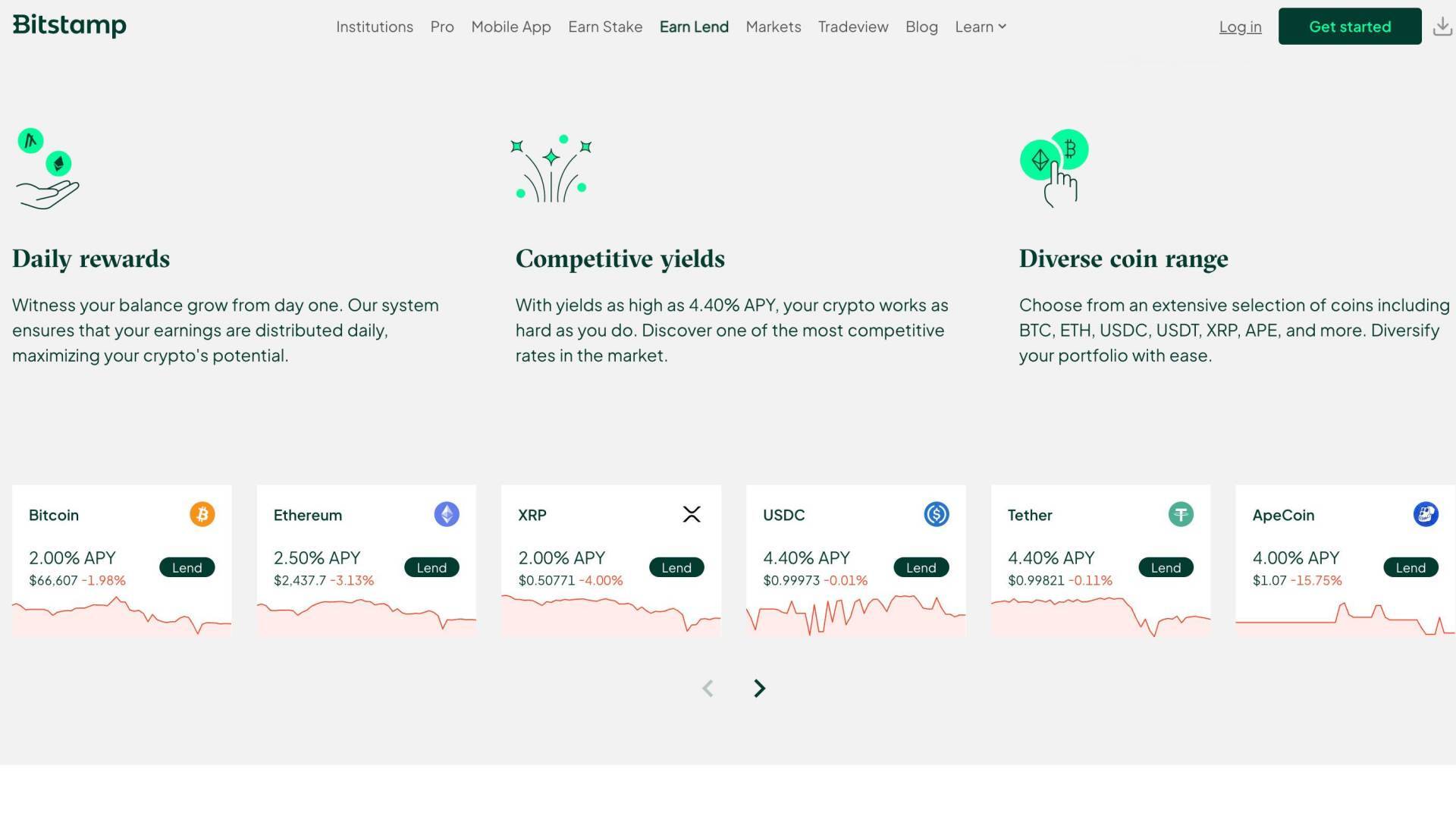The height and width of the screenshot is (819, 1456).
Task: Click the Ethereum cryptocurrency icon
Action: coord(447,514)
